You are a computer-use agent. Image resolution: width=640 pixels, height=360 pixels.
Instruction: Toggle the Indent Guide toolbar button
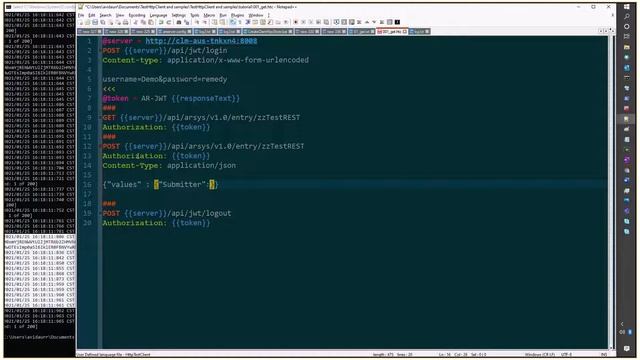(x=247, y=22)
